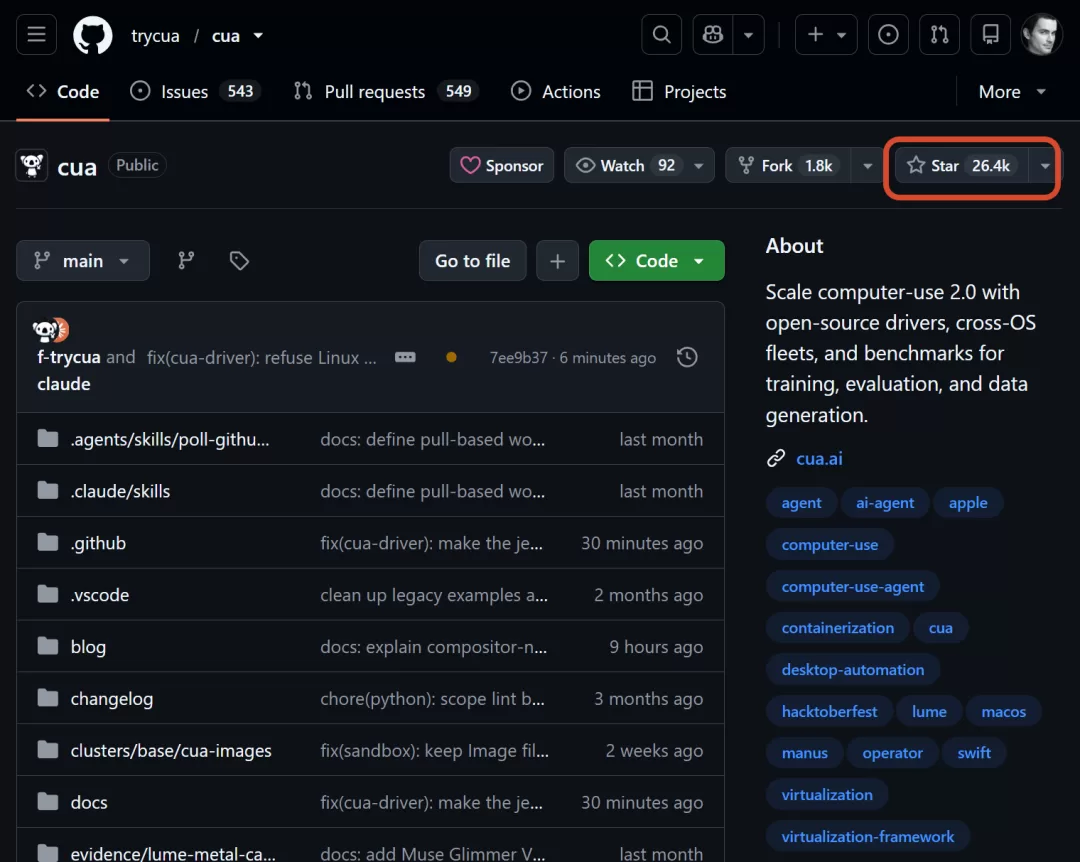Click the Go to file button

pos(472,260)
